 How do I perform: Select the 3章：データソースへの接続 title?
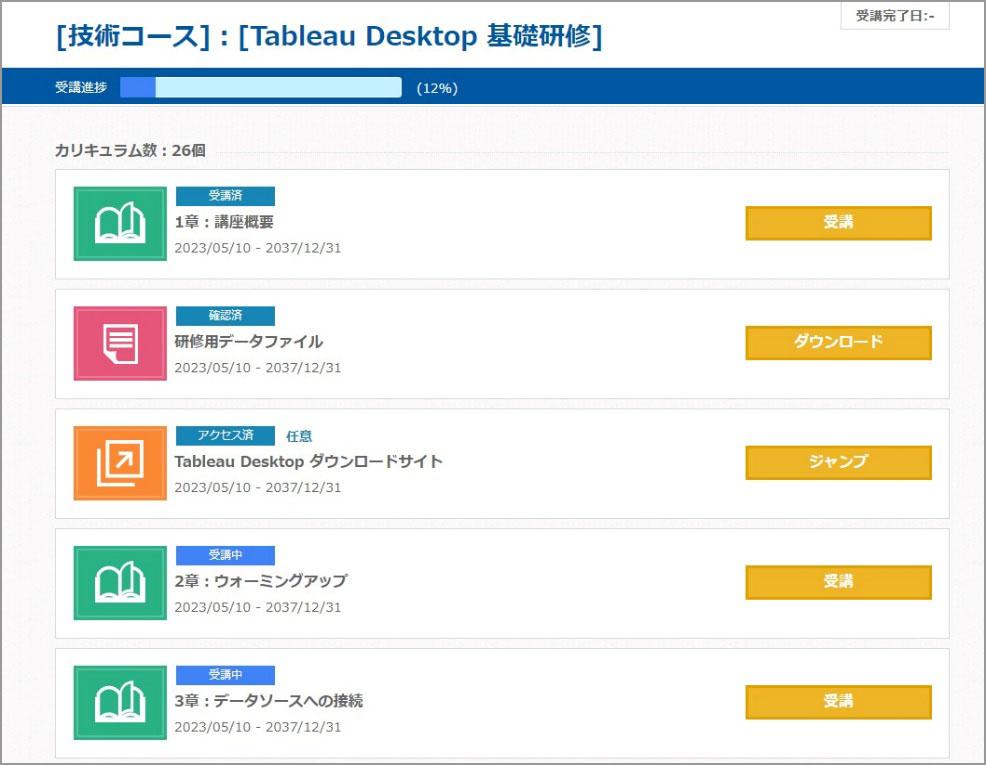coord(268,701)
